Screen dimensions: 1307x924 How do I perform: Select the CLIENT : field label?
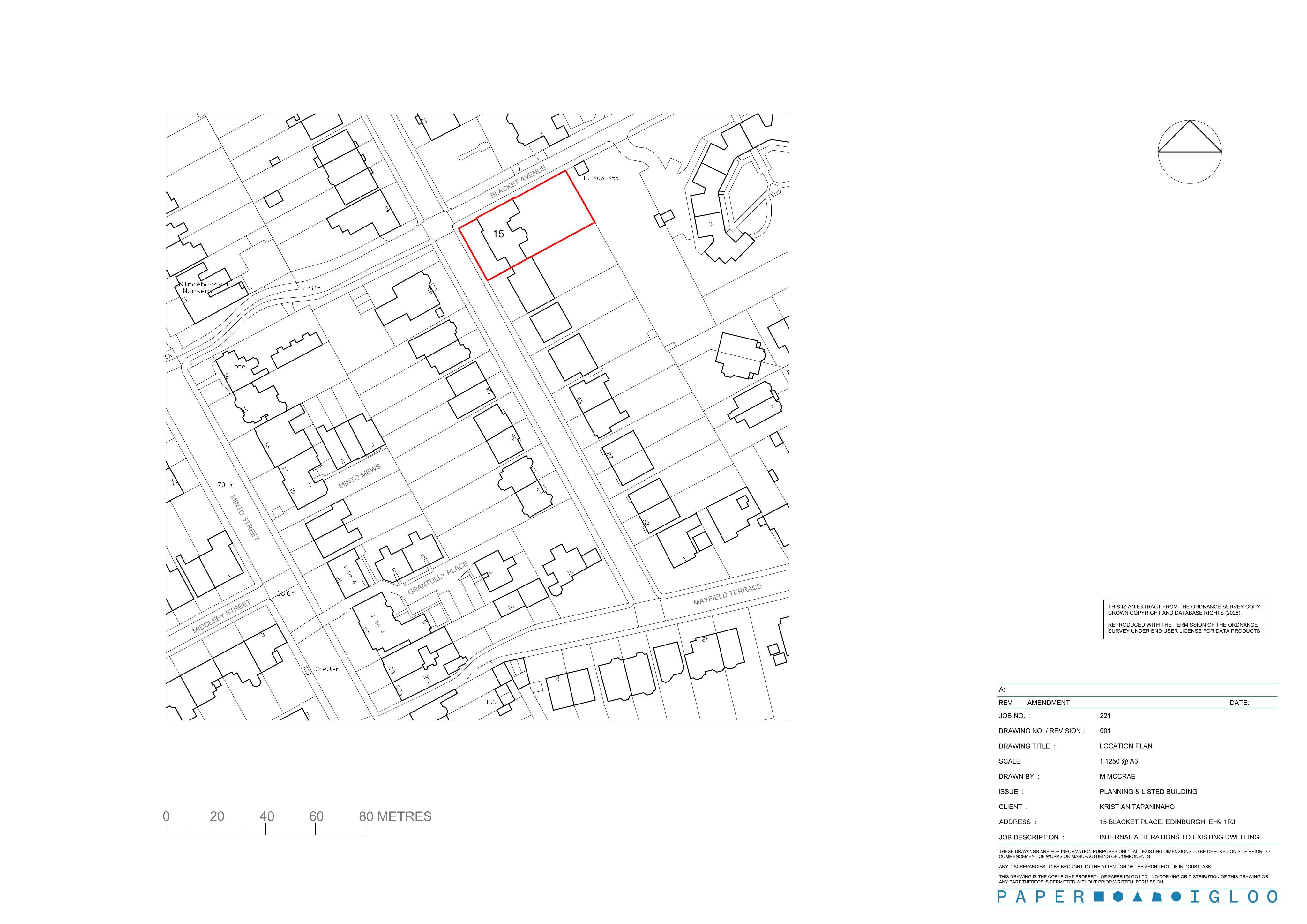1013,807
